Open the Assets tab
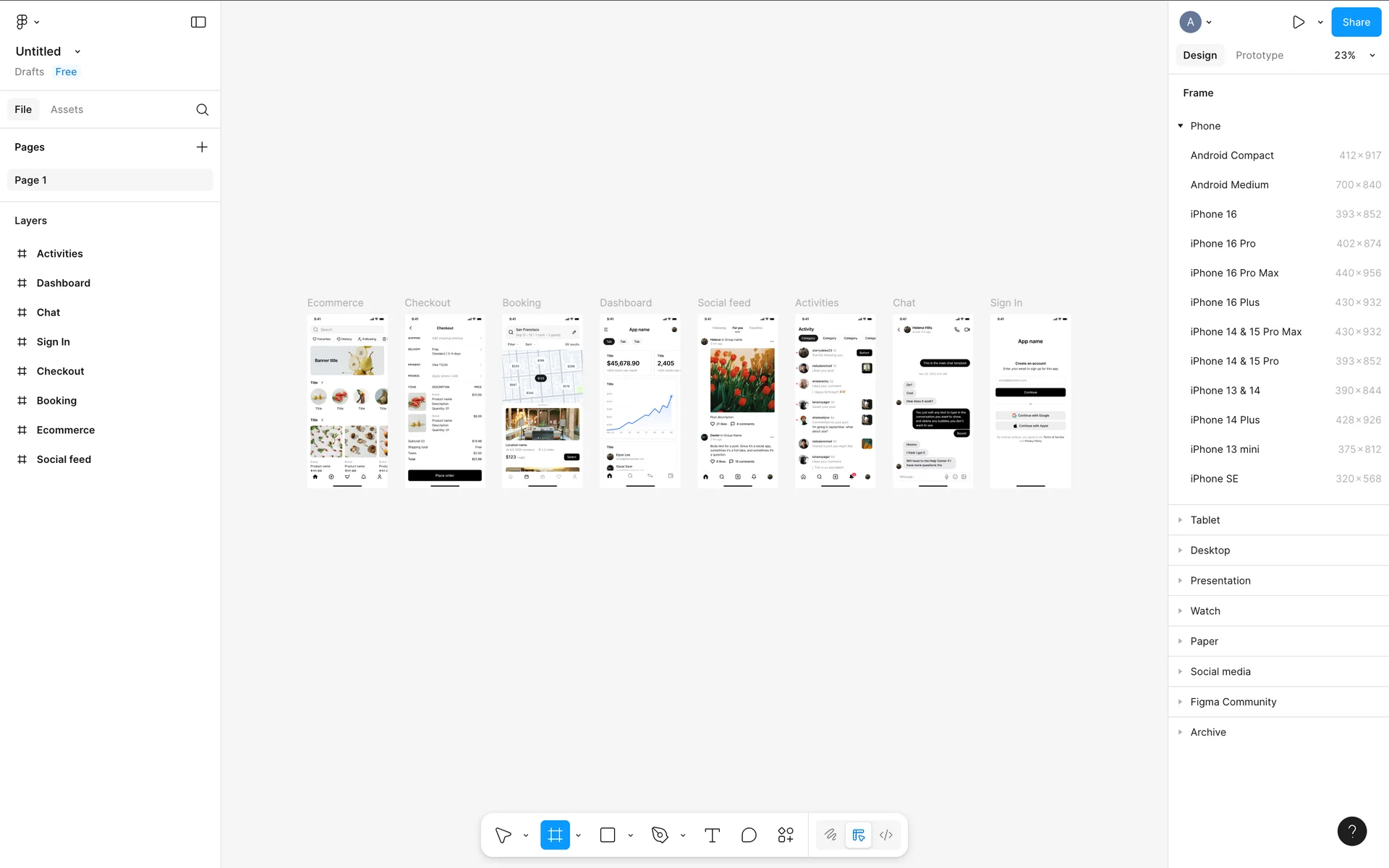 [x=67, y=110]
